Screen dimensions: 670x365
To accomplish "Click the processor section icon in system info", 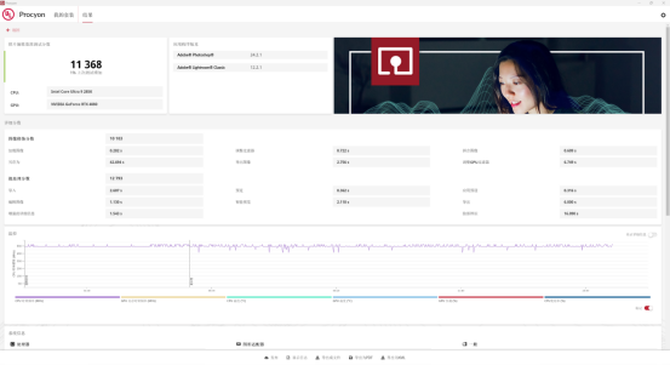I will click(12, 344).
